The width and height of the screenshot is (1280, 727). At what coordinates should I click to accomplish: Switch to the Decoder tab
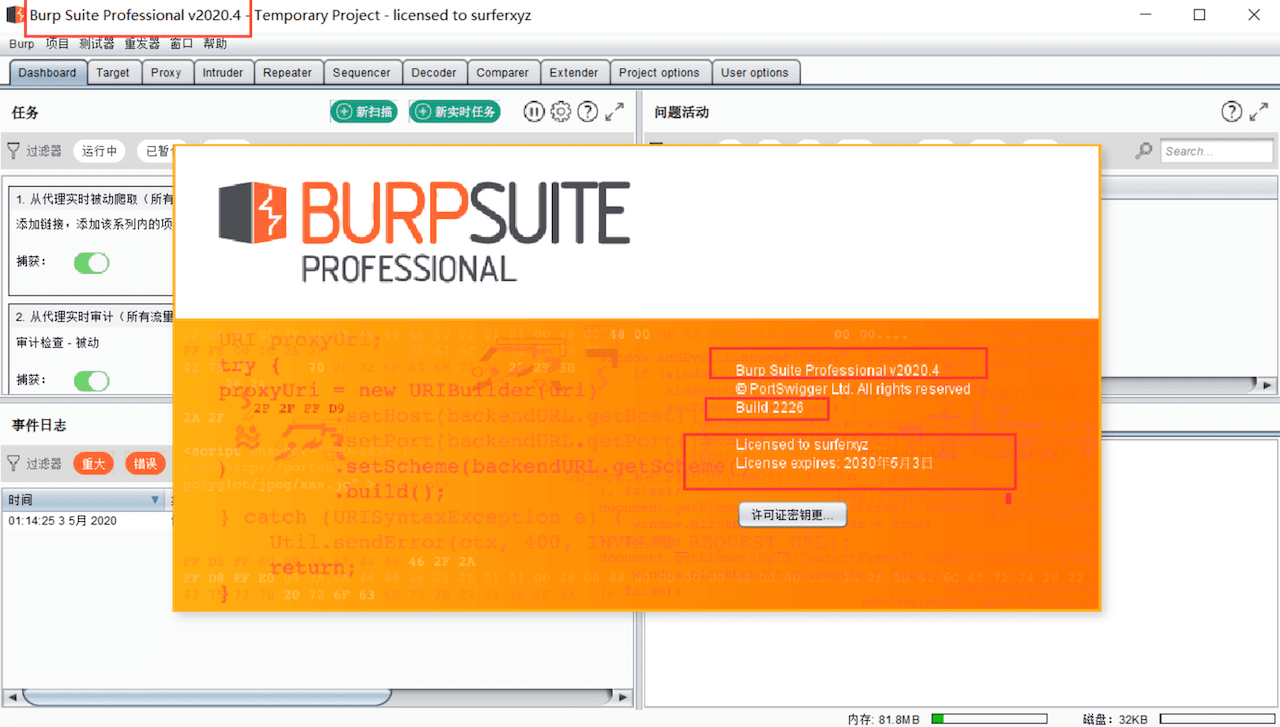434,72
